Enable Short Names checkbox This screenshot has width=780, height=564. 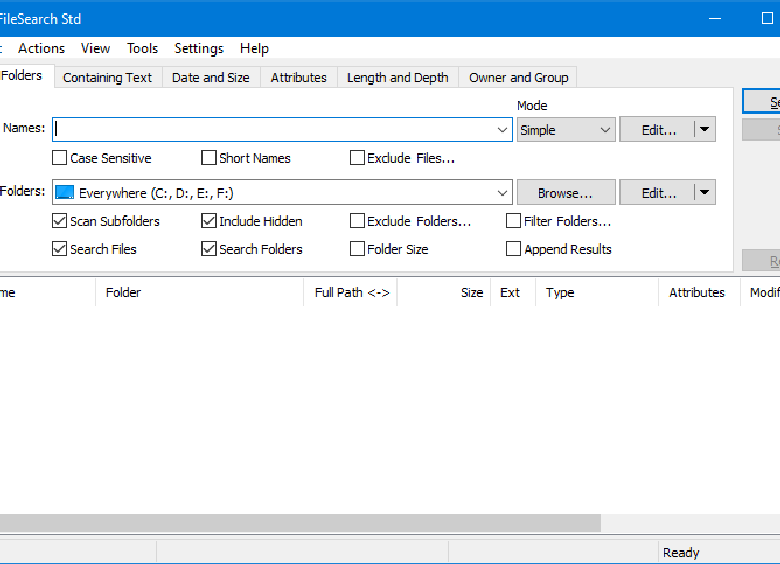[x=208, y=158]
